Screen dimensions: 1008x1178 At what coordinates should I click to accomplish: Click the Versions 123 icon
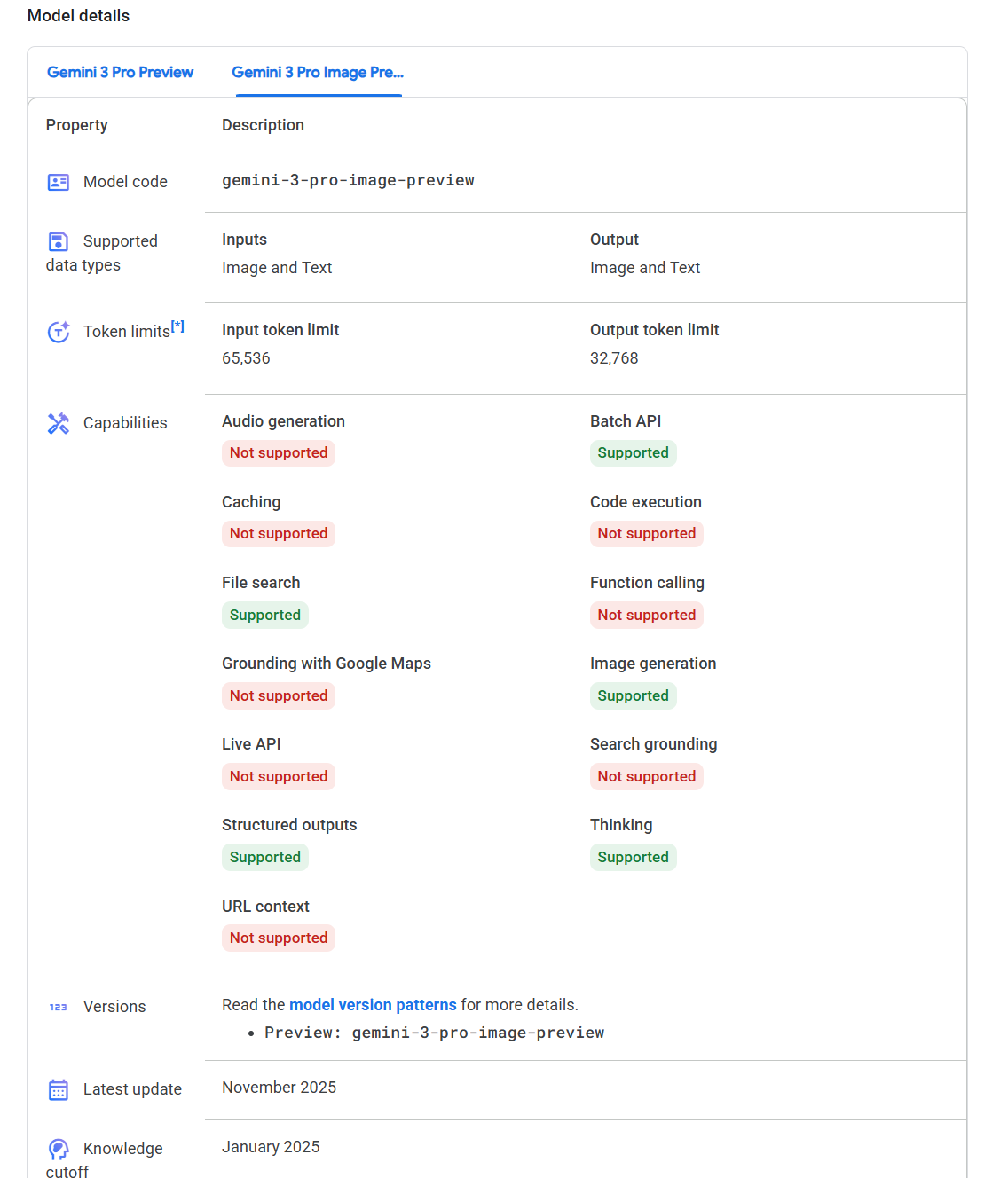[x=59, y=1007]
